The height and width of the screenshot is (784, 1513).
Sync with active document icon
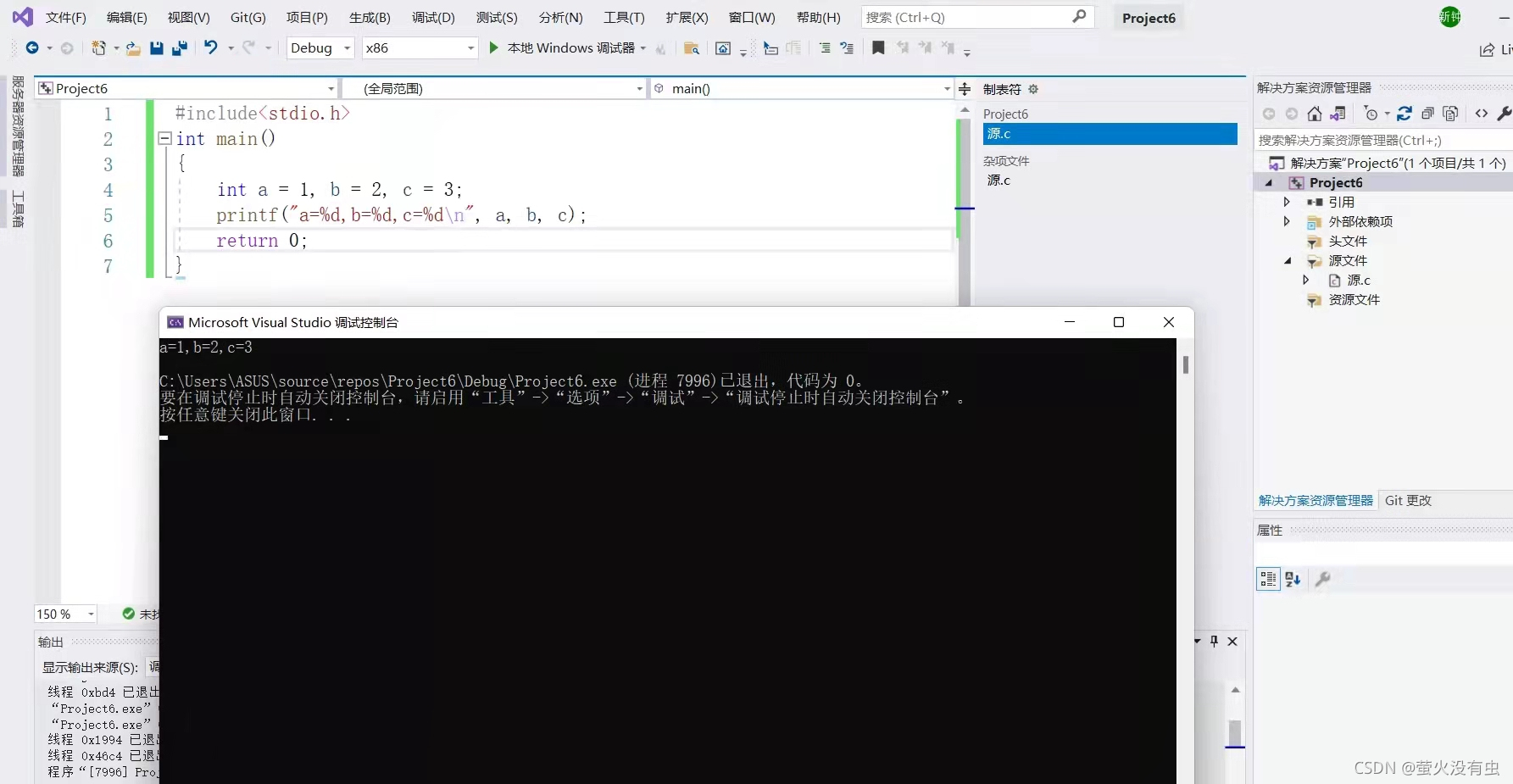coord(1405,114)
